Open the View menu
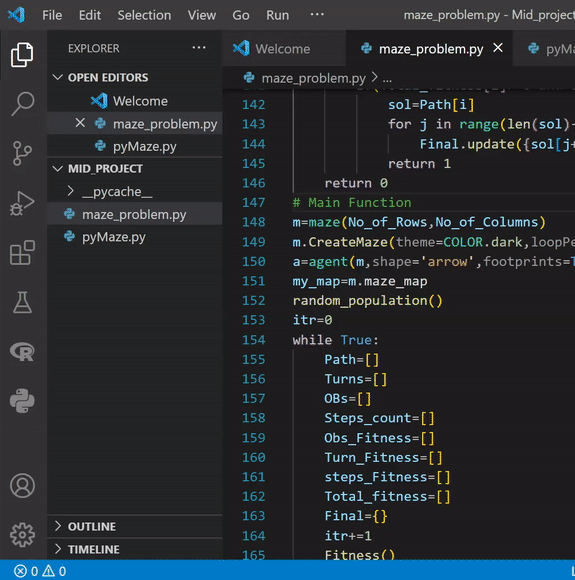This screenshot has height=580, width=575. (x=202, y=15)
